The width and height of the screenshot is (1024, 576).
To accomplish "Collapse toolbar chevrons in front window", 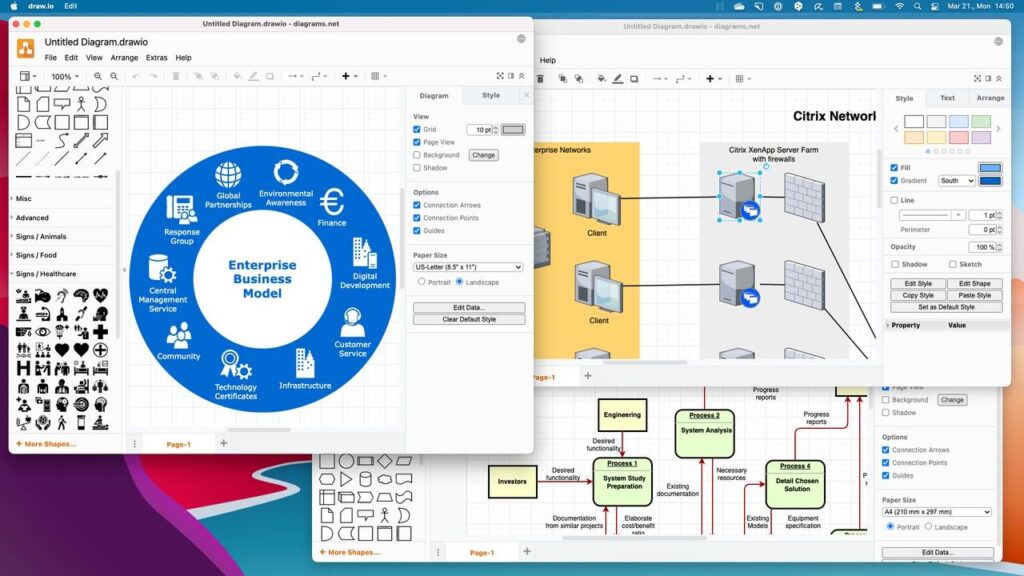I will (x=522, y=76).
